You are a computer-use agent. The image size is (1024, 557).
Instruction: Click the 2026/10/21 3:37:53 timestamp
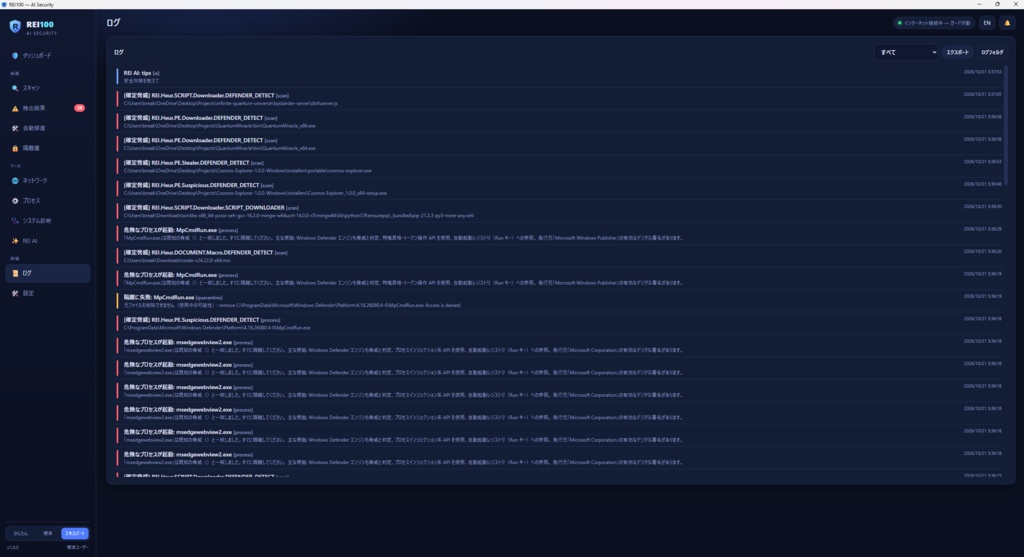(982, 72)
